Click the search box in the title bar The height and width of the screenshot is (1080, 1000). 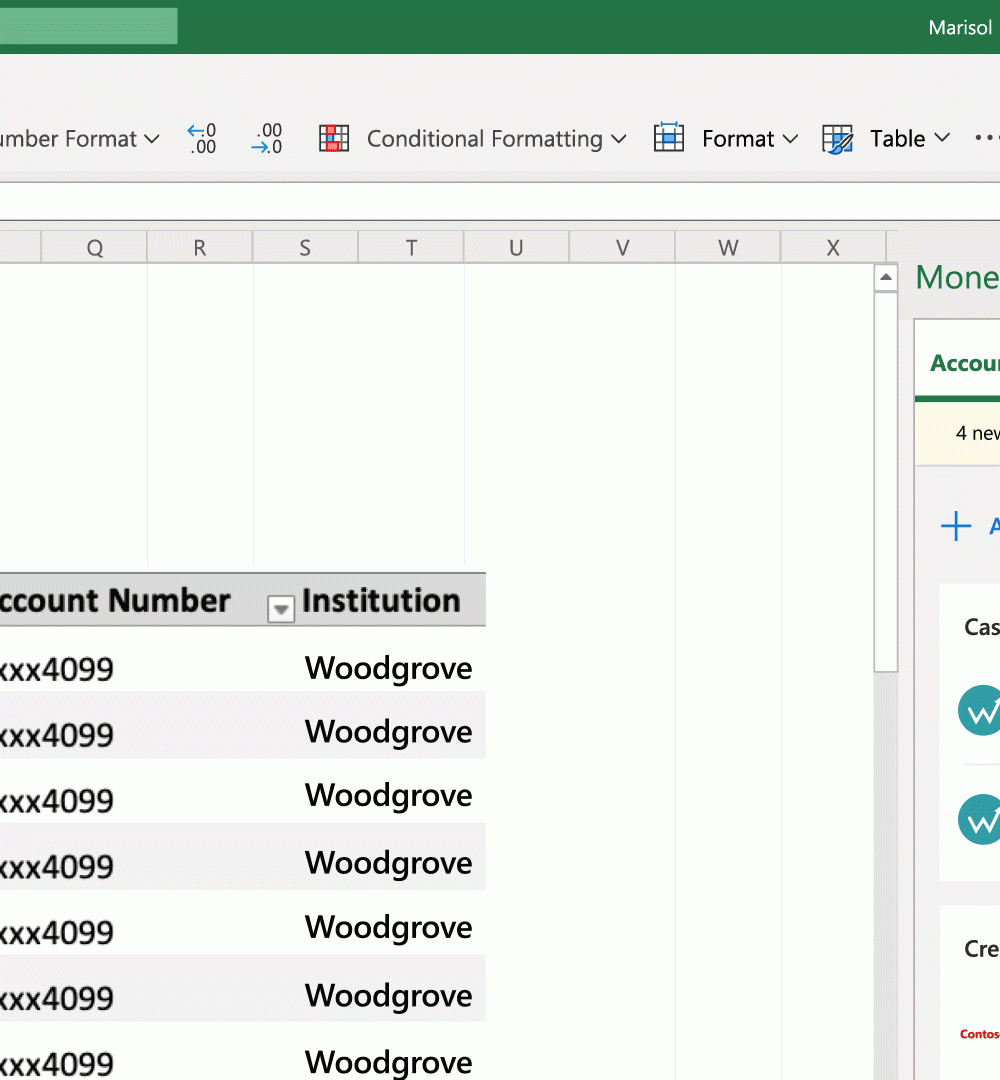pyautogui.click(x=88, y=26)
